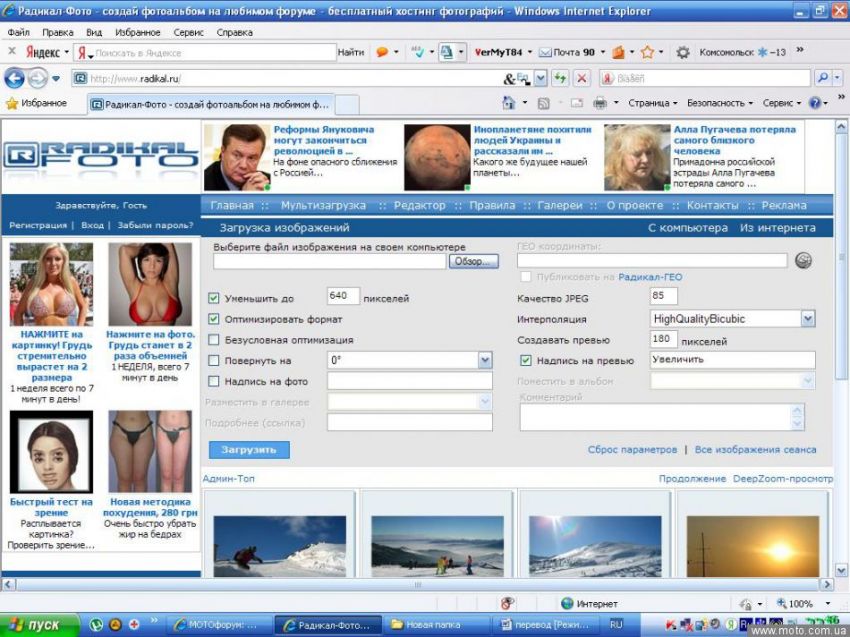Open the HighQualityBicubic interpolation dropdown
Screen dimensions: 850x637
tap(807, 319)
